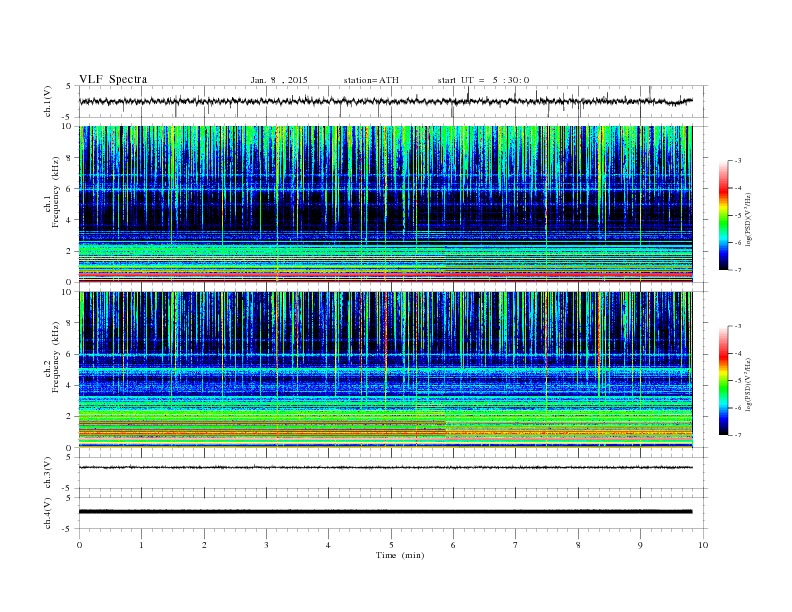This screenshot has width=792, height=612.
Task: Click time axis tick label "1" at bottom
Action: (x=141, y=545)
